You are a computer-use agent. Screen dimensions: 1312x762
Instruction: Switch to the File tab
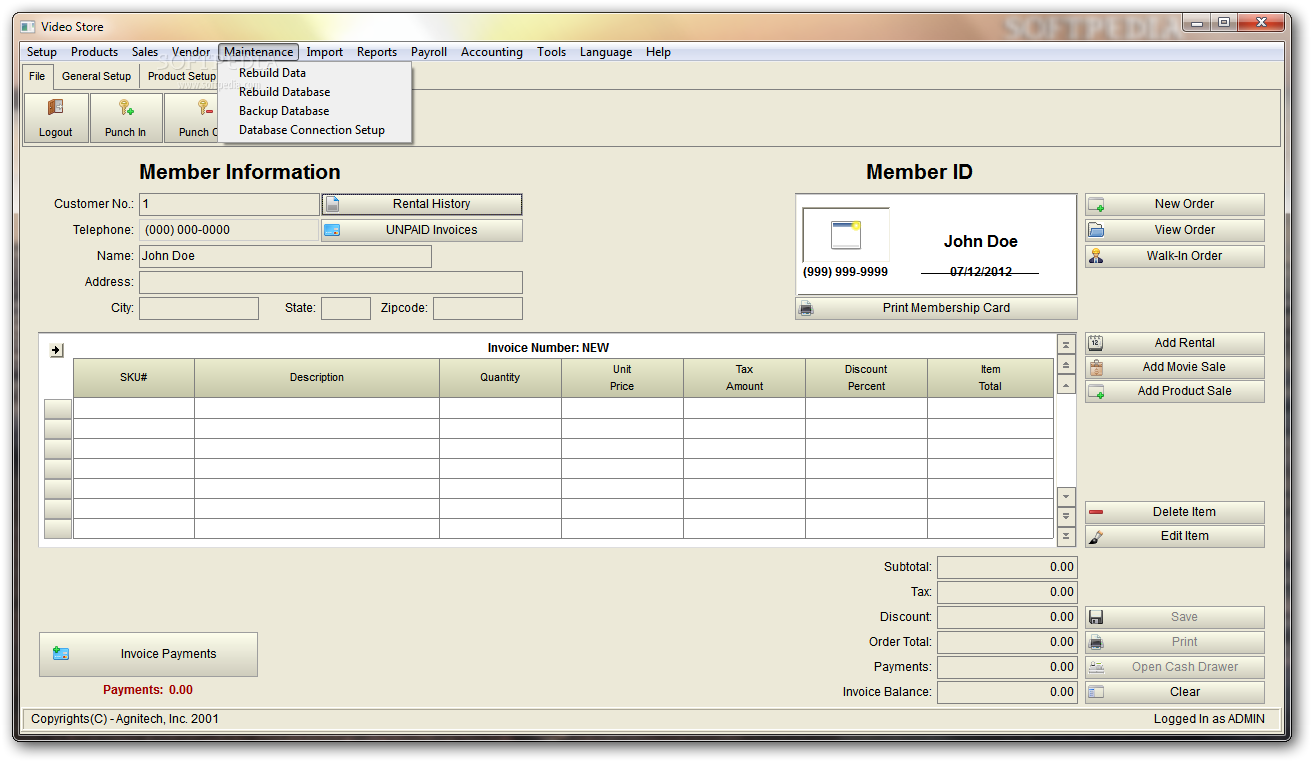coord(37,76)
